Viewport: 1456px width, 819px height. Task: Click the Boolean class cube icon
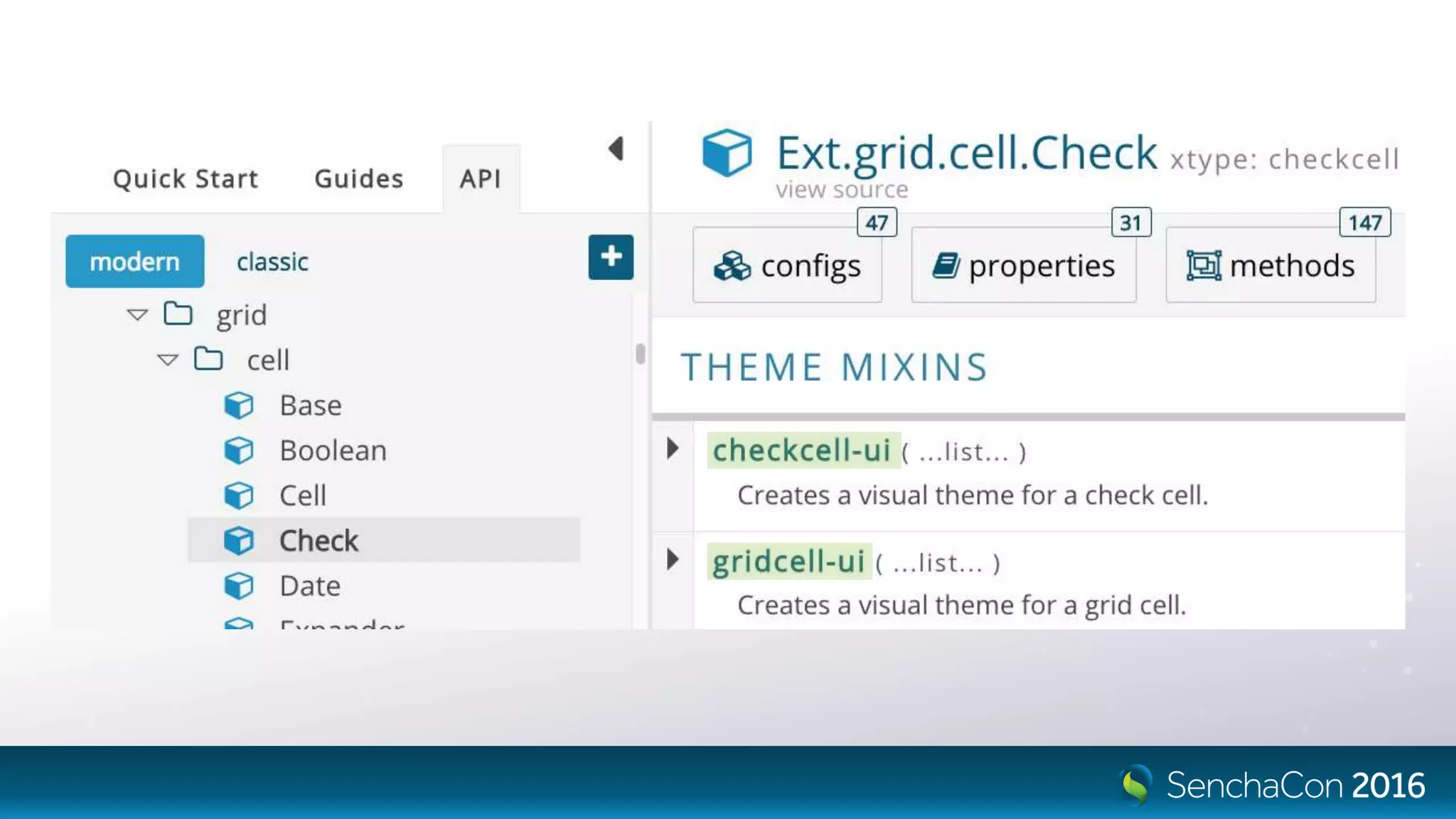[239, 451]
